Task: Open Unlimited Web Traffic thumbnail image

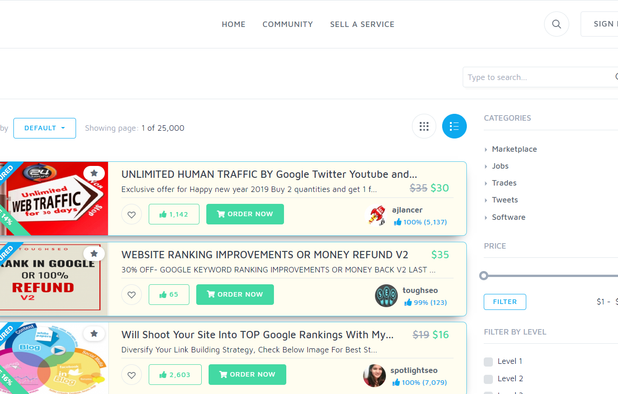Action: point(54,199)
